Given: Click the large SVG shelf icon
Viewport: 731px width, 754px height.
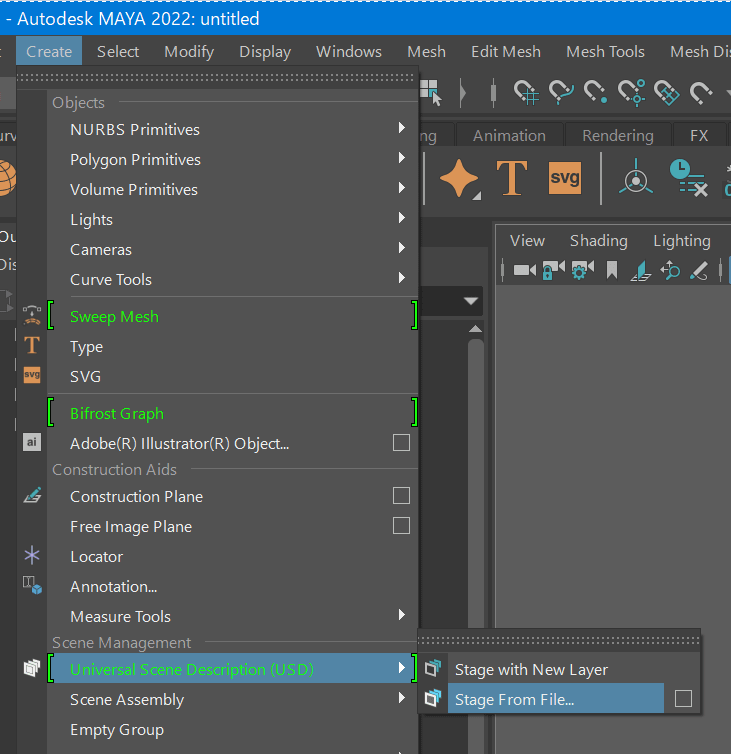Looking at the screenshot, I should click(565, 178).
